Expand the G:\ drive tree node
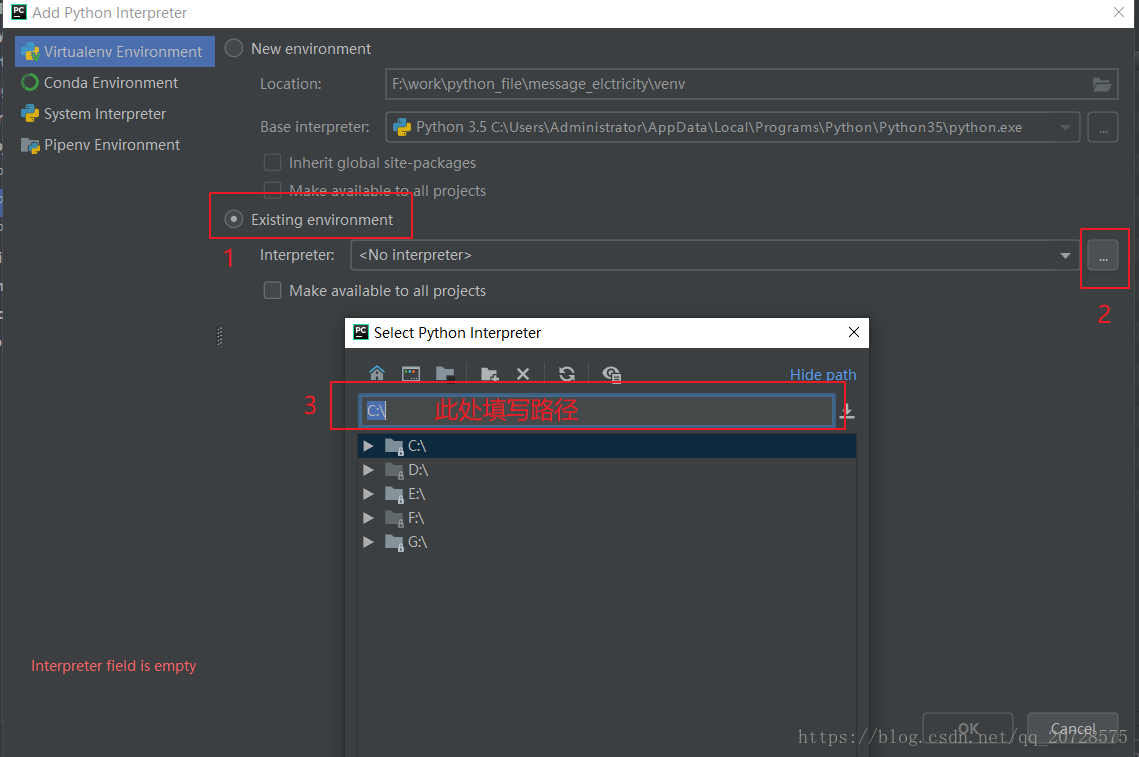 (x=368, y=542)
